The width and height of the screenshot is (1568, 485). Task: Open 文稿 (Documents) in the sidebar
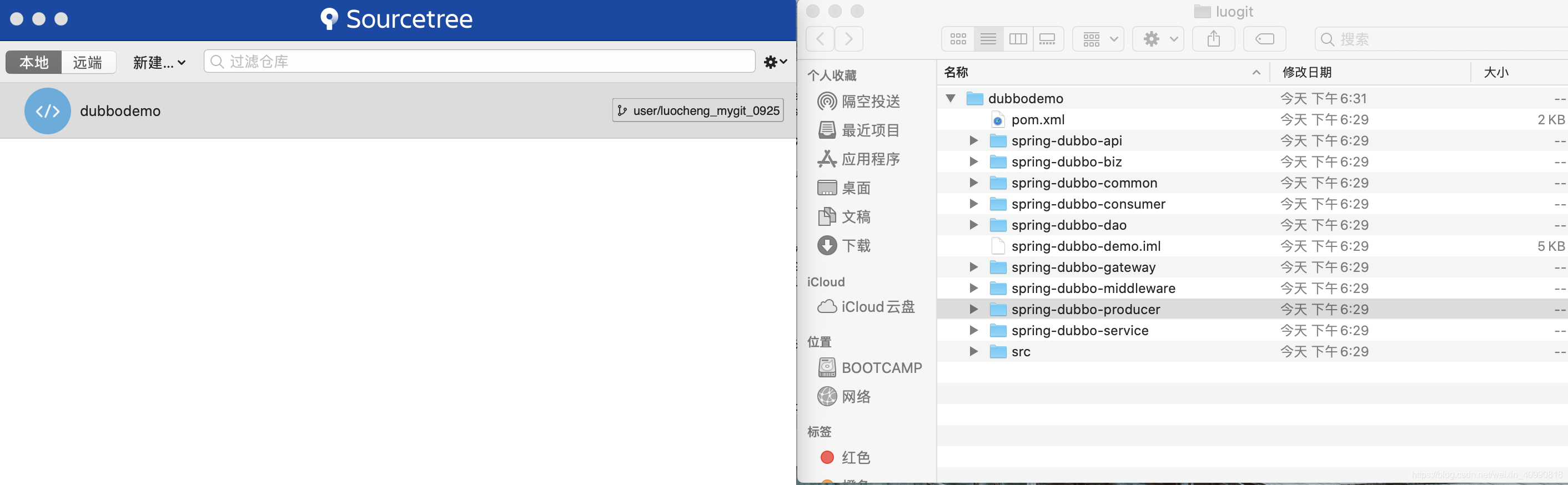(845, 216)
